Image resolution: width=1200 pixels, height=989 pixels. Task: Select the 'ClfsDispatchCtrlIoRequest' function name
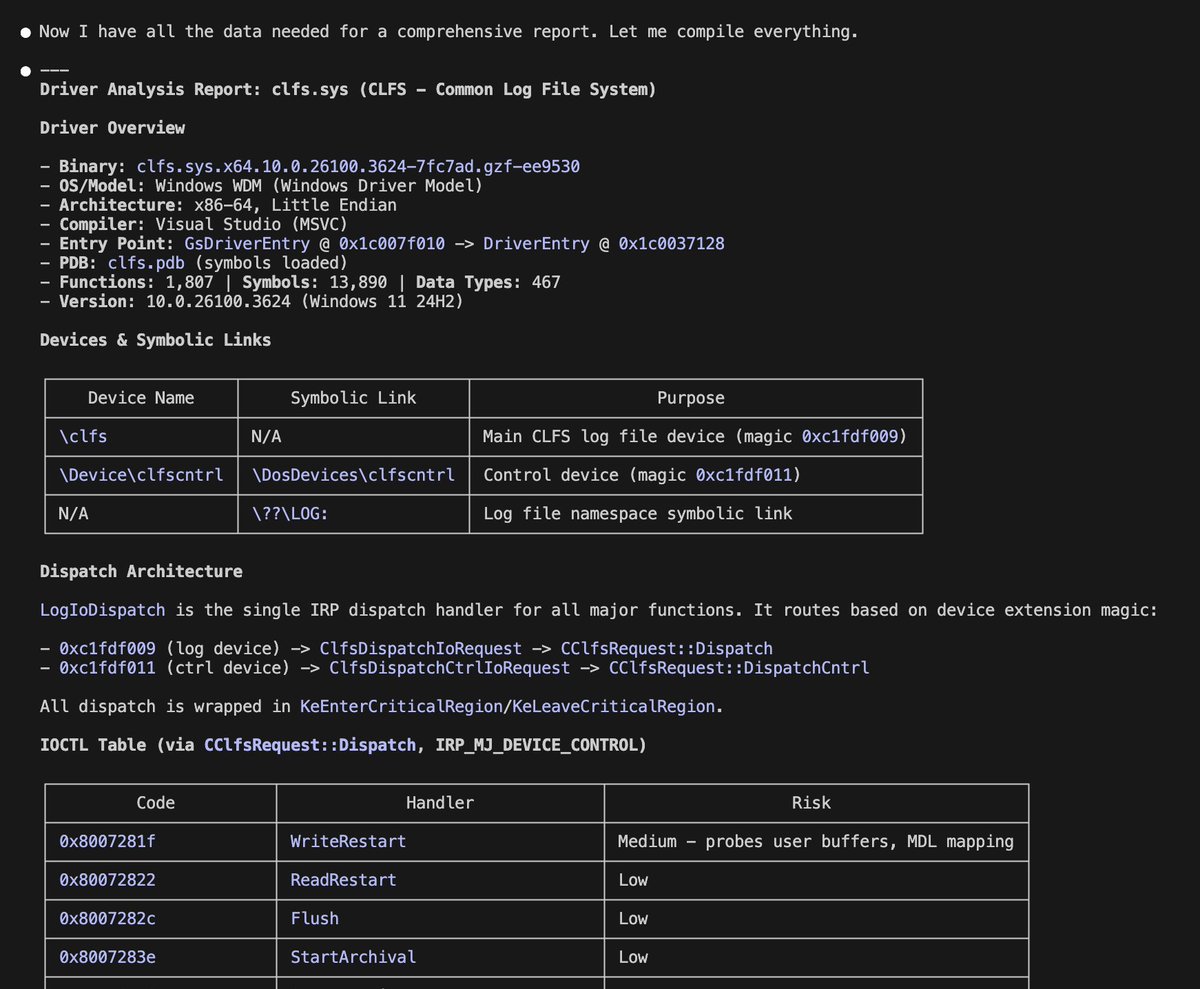[x=449, y=667]
